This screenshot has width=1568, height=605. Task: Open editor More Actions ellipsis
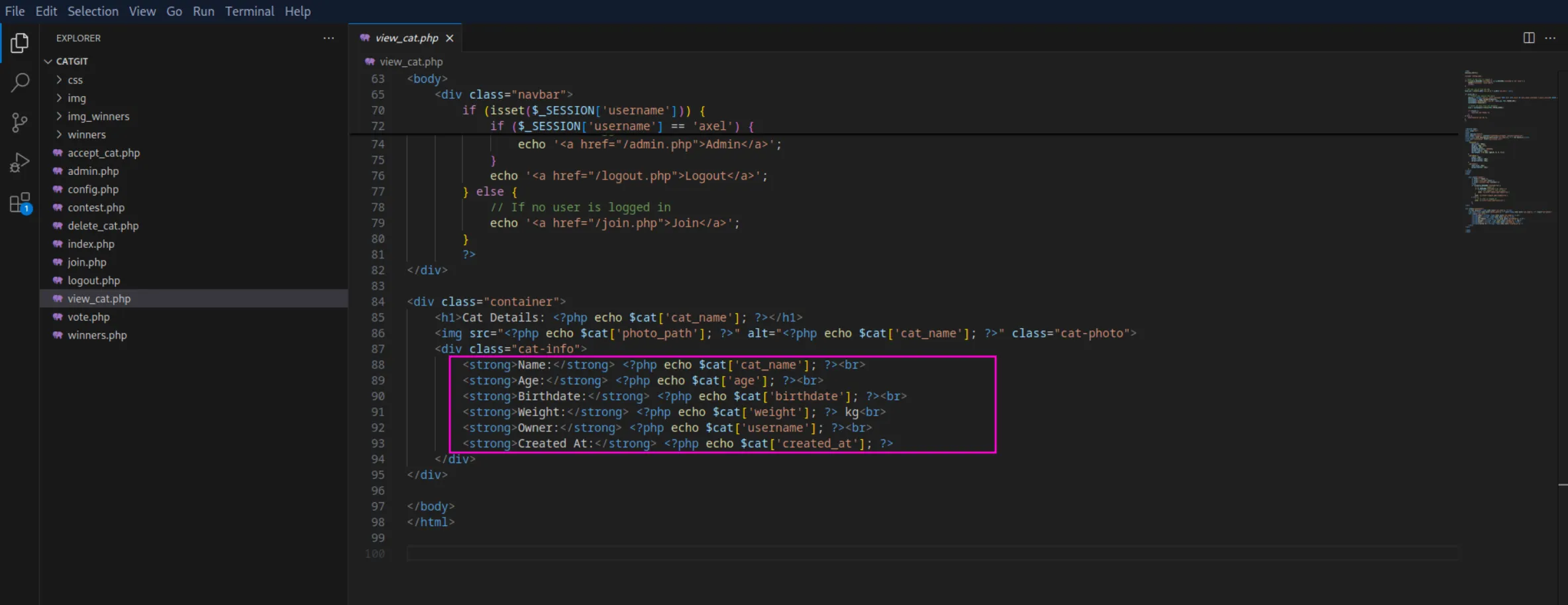tap(1550, 38)
